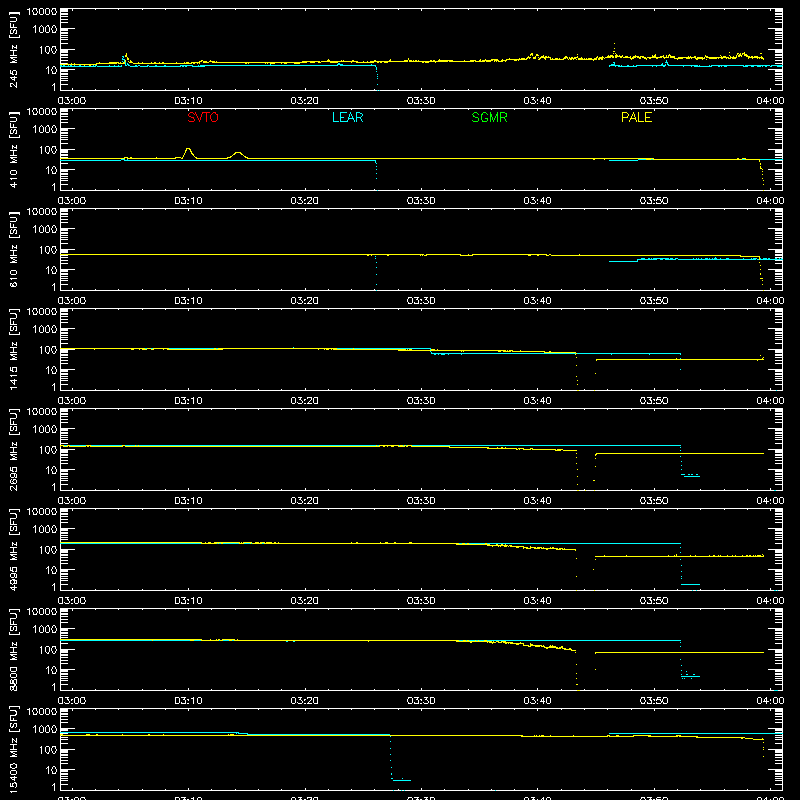Viewport: 800px width, 800px height.
Task: Click 1000 on the 2695 MHz y-axis
Action: [x=45, y=430]
